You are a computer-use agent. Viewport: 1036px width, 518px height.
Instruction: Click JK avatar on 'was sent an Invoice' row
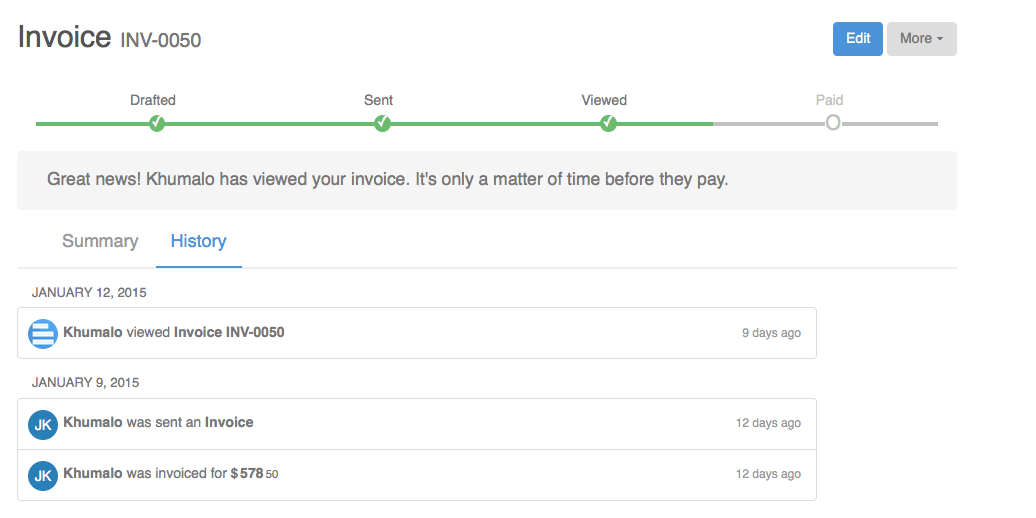click(x=43, y=424)
